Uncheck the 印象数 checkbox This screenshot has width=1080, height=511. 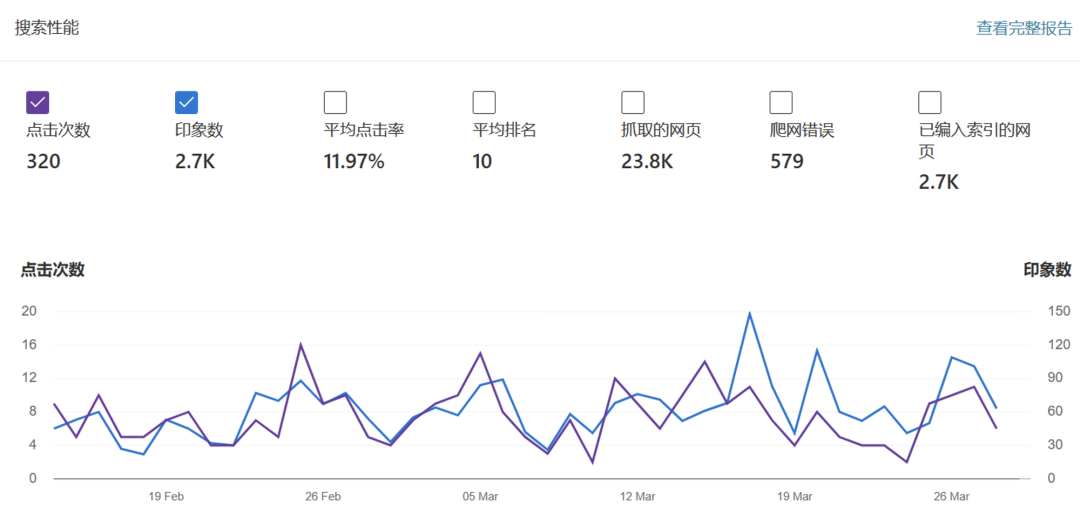tap(186, 102)
